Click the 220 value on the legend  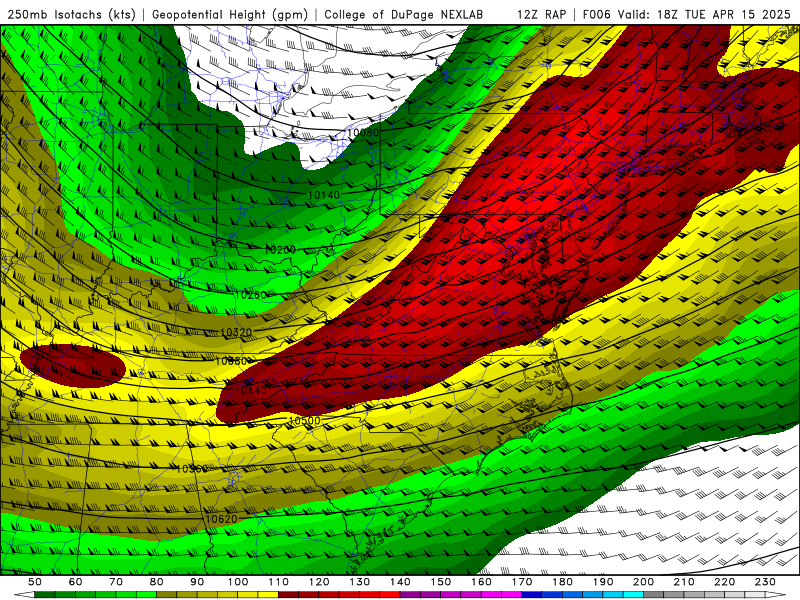(724, 582)
